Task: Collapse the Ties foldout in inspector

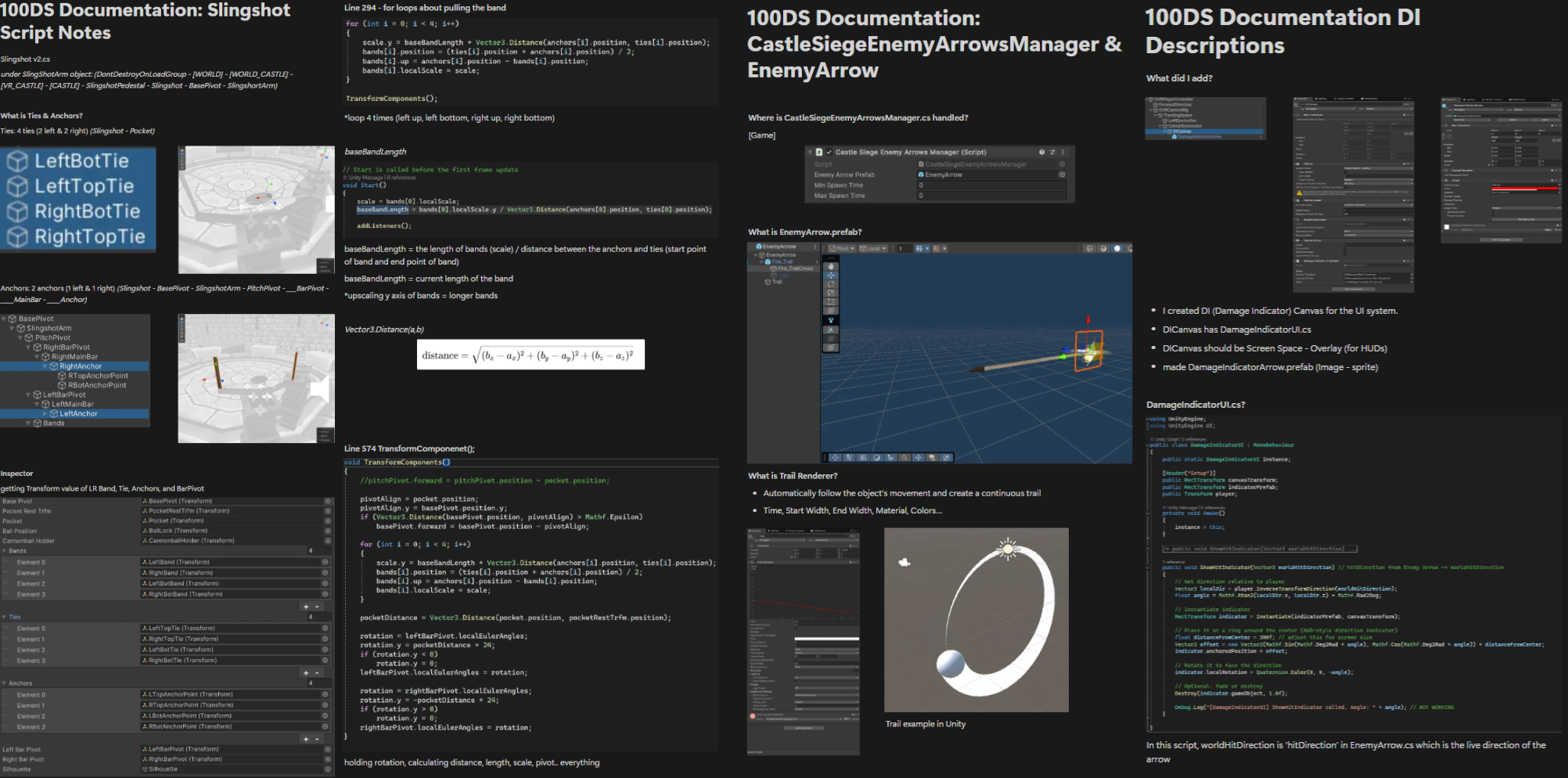Action: 4,617
